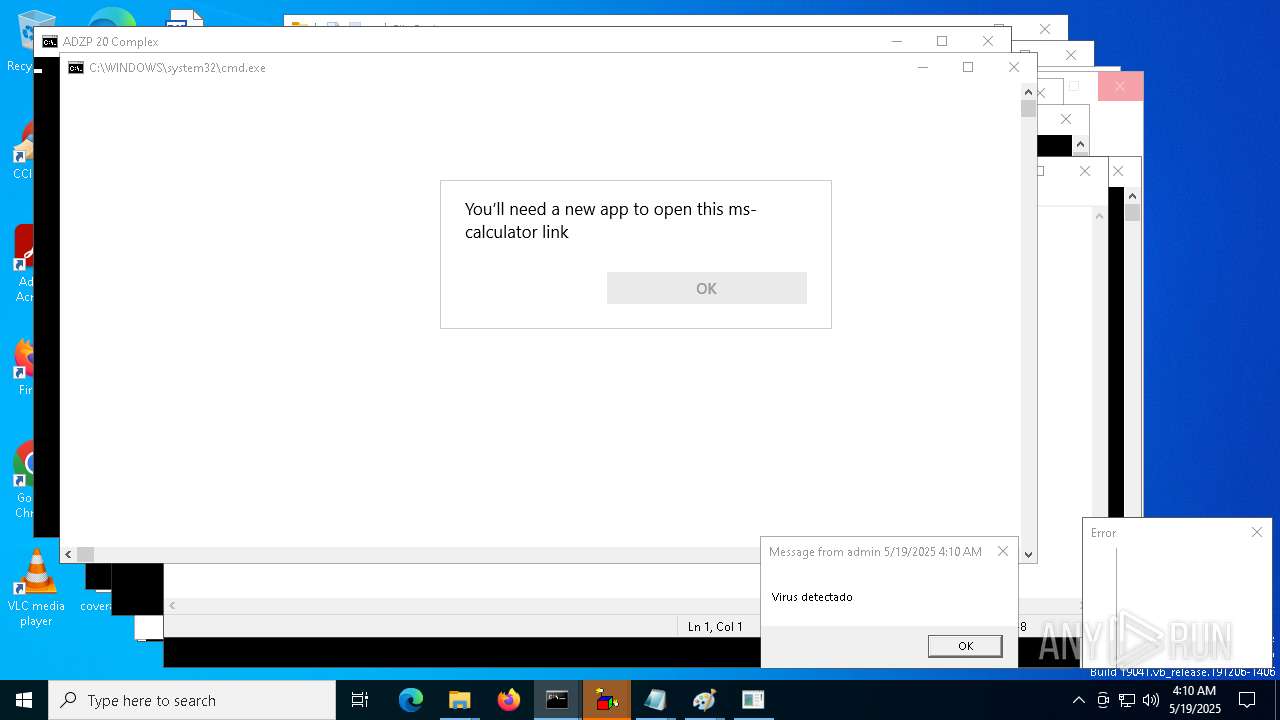The image size is (1280, 720).
Task: Open the Windows Start menu
Action: pyautogui.click(x=24, y=700)
